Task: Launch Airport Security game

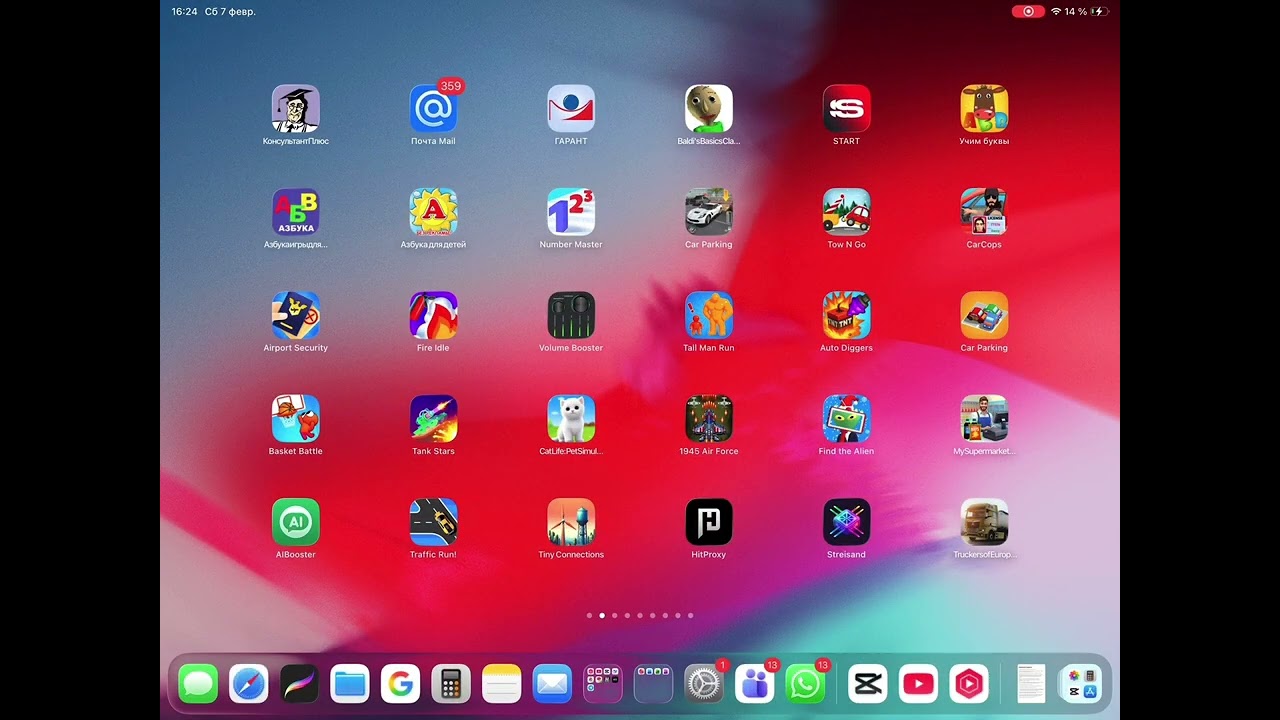Action: 296,315
